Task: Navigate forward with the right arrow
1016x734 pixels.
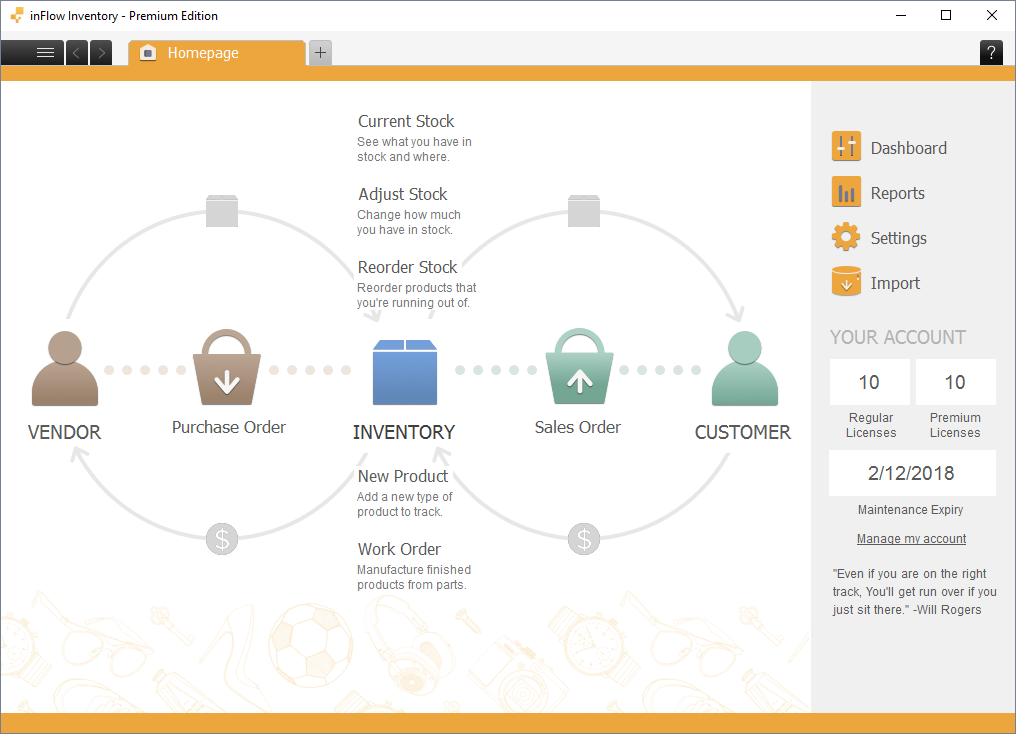Action: pyautogui.click(x=101, y=53)
